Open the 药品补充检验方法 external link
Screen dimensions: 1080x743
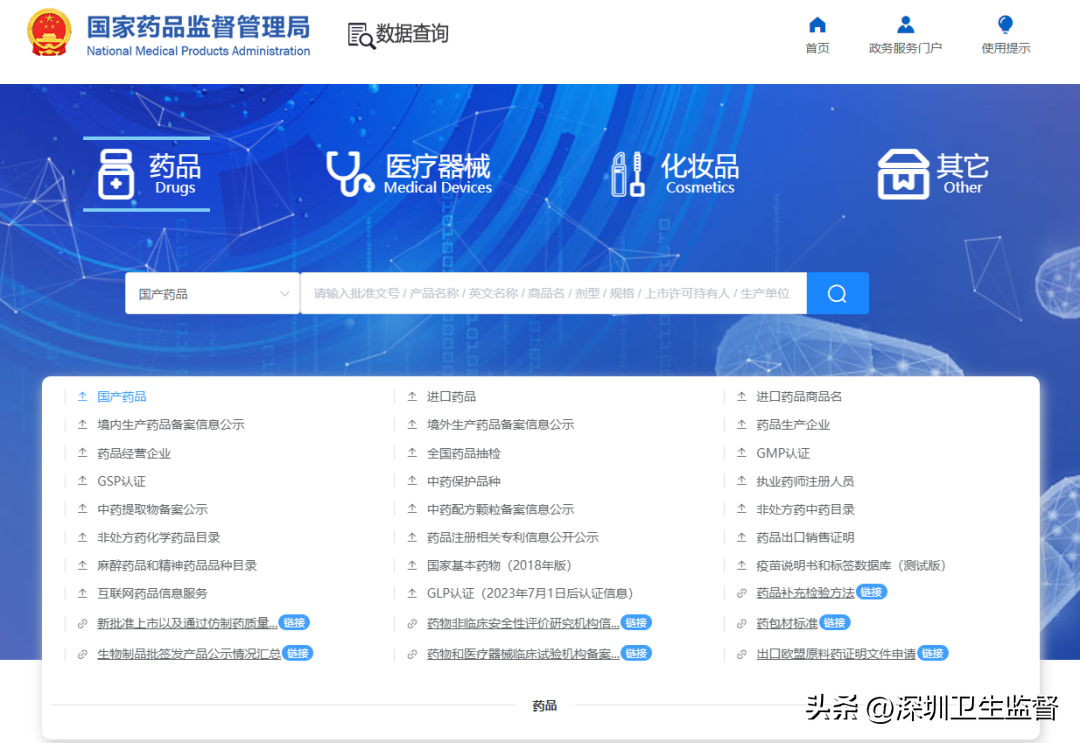tap(805, 593)
